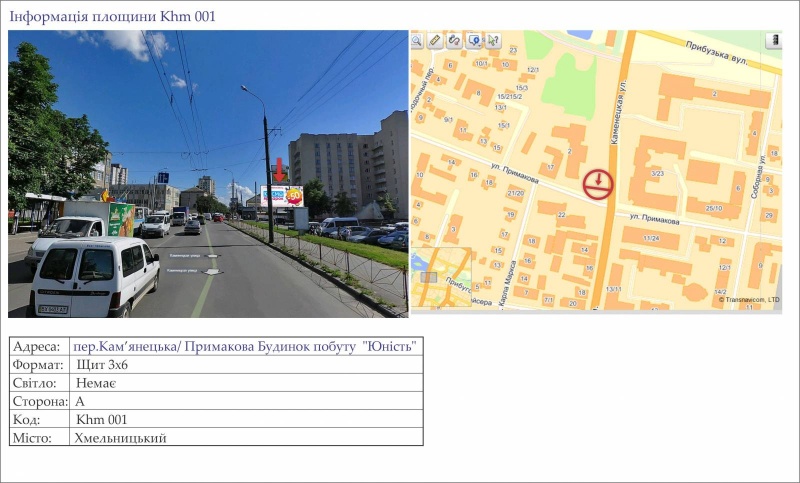The image size is (800, 483).
Task: Open the map marker dropdown tool
Action: coord(474,41)
